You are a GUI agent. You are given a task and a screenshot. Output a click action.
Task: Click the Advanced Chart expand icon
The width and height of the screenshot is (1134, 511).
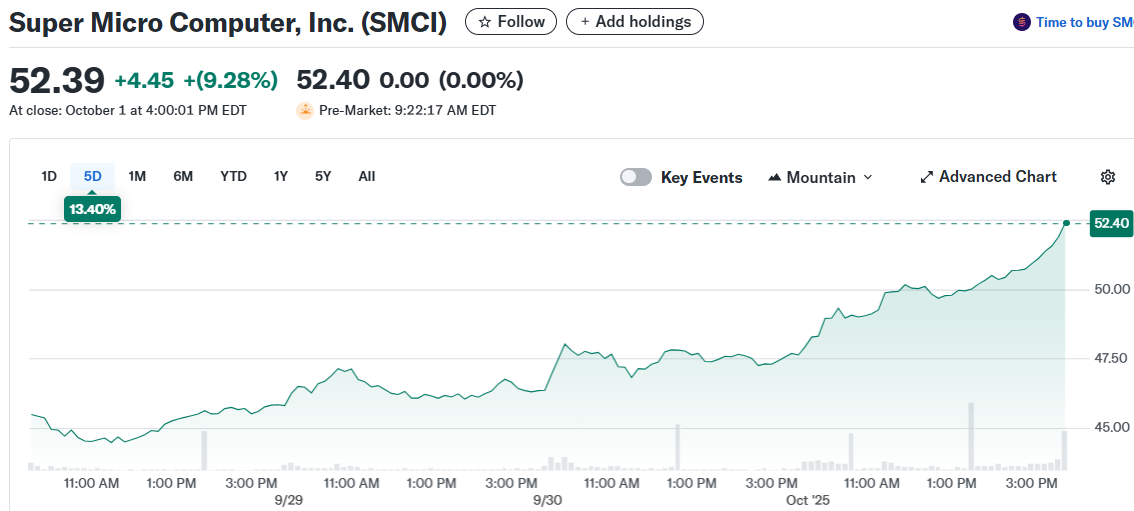coord(926,177)
